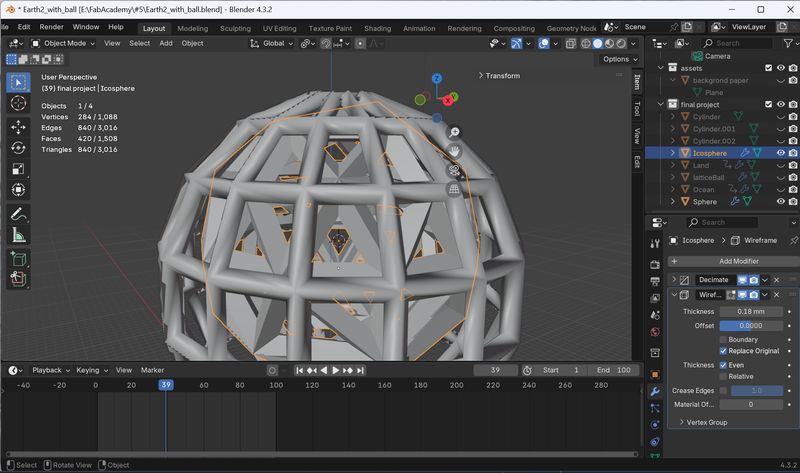The image size is (800, 473).
Task: Choose the Move tool
Action: [x=18, y=127]
